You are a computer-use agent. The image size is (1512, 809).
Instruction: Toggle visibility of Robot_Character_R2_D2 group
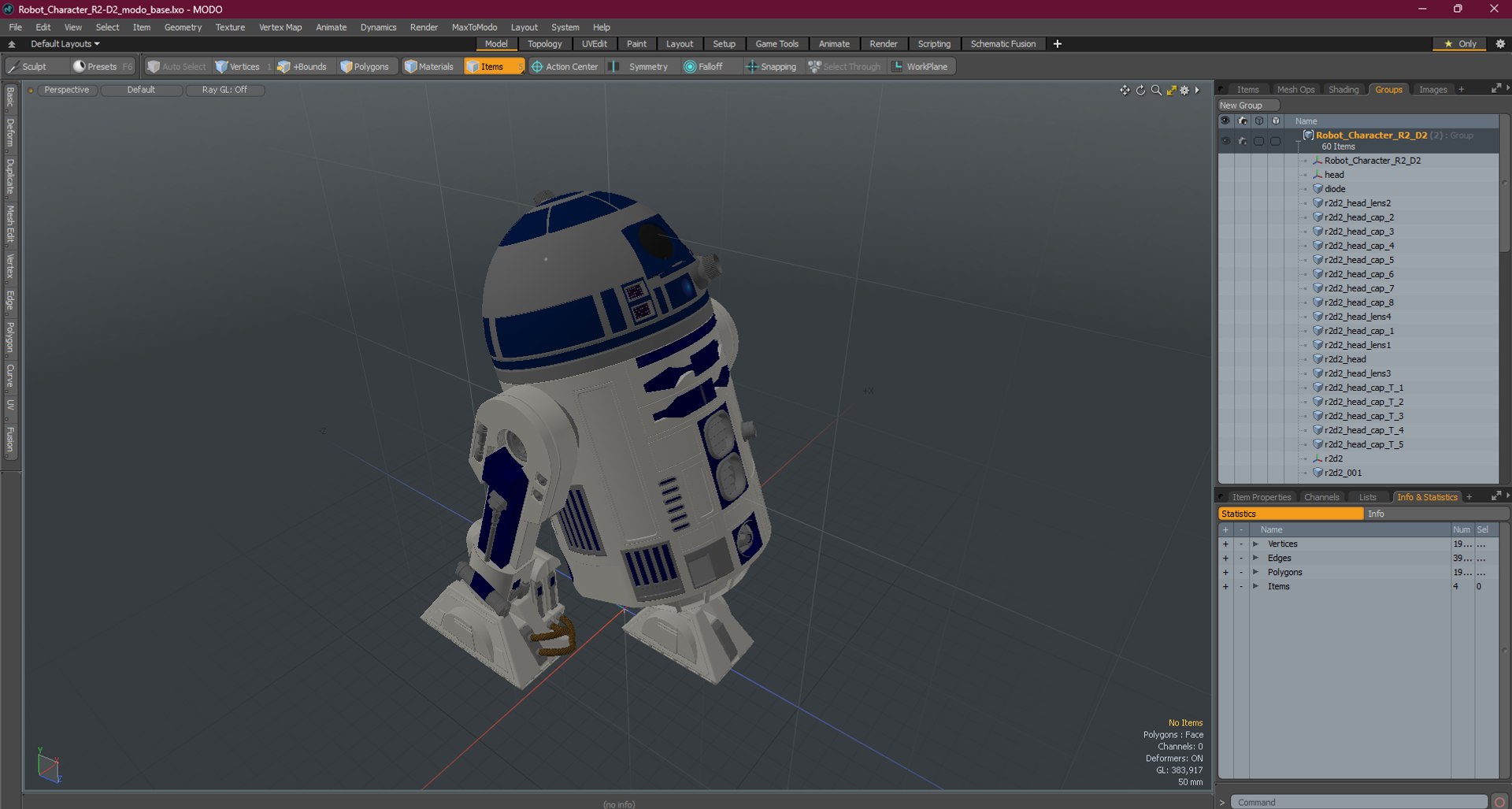(1225, 141)
